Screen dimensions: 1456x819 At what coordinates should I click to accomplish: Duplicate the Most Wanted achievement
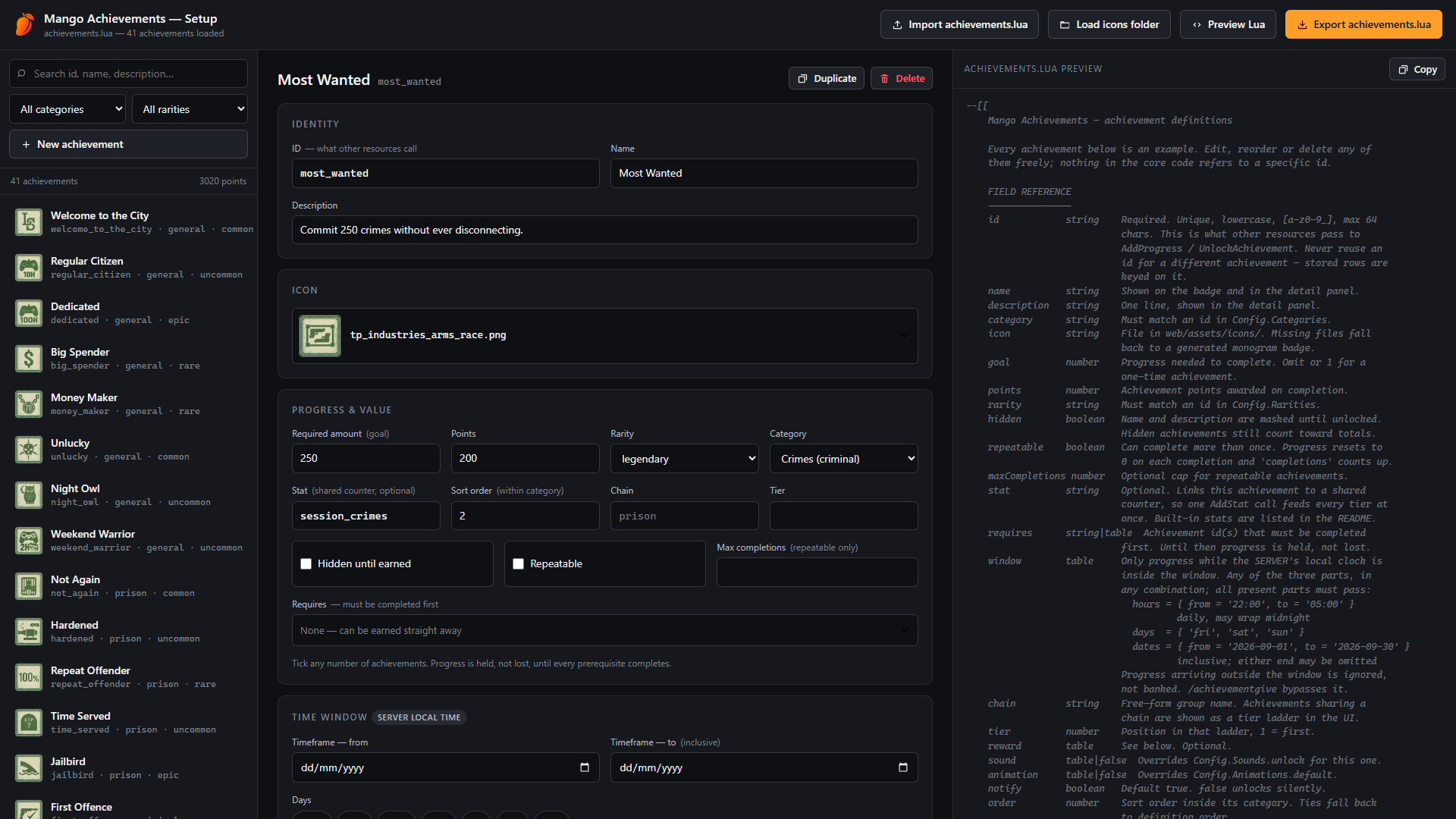pyautogui.click(x=827, y=78)
